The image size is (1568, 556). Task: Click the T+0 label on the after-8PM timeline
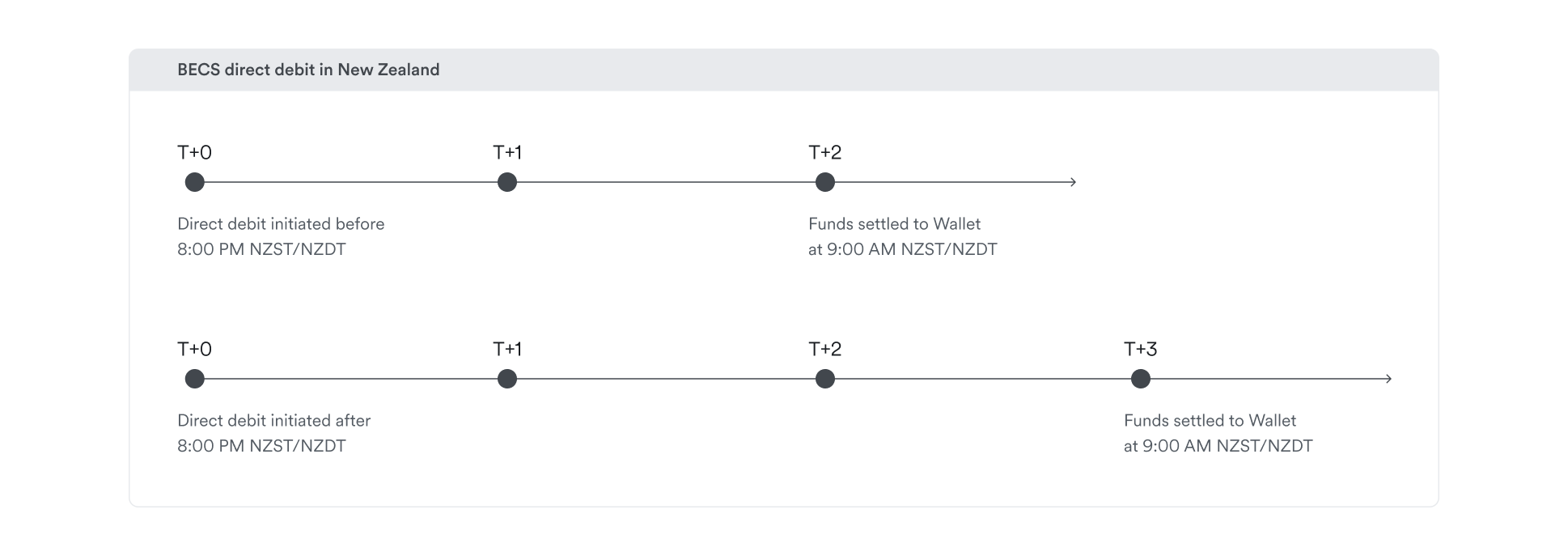click(x=194, y=349)
